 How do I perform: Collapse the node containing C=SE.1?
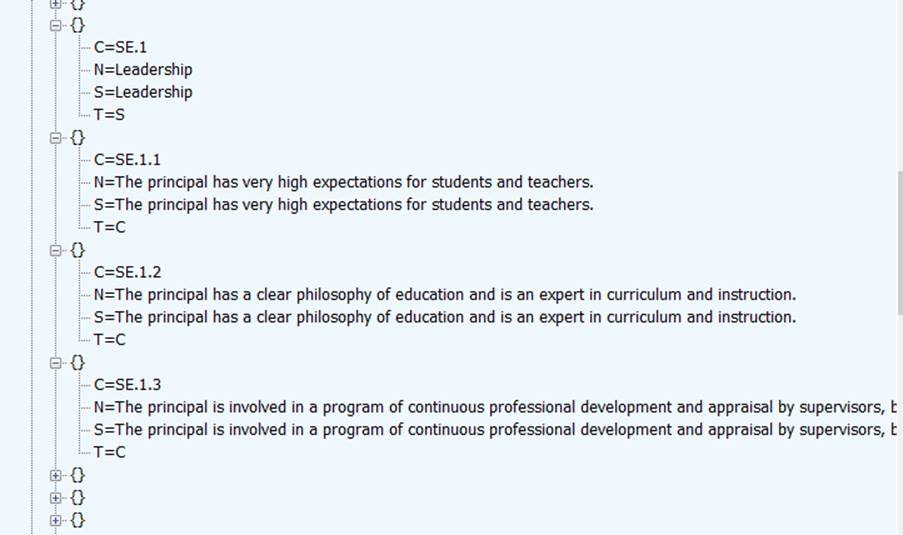[x=56, y=25]
